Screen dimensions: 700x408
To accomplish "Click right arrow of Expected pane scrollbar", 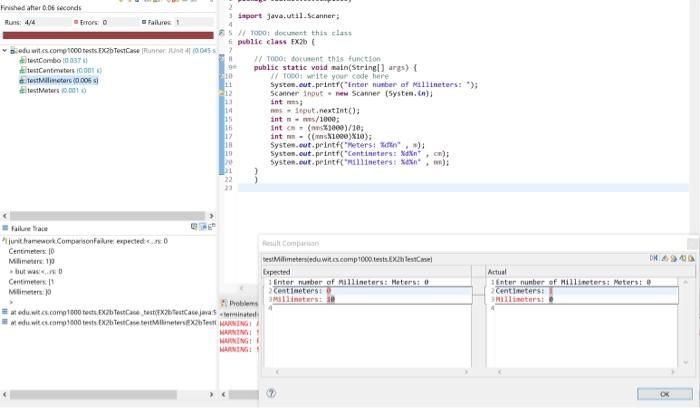I will point(467,371).
